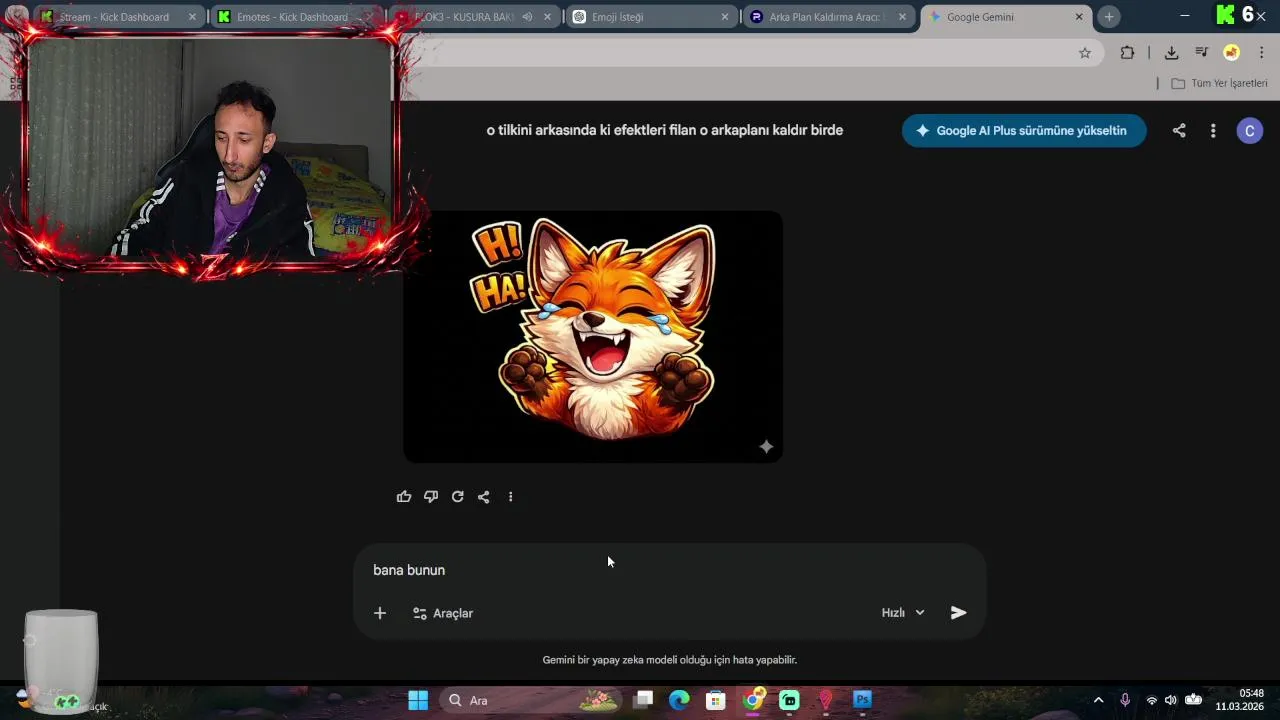The image size is (1280, 720).
Task: Open the red pin app on taskbar
Action: click(x=826, y=700)
